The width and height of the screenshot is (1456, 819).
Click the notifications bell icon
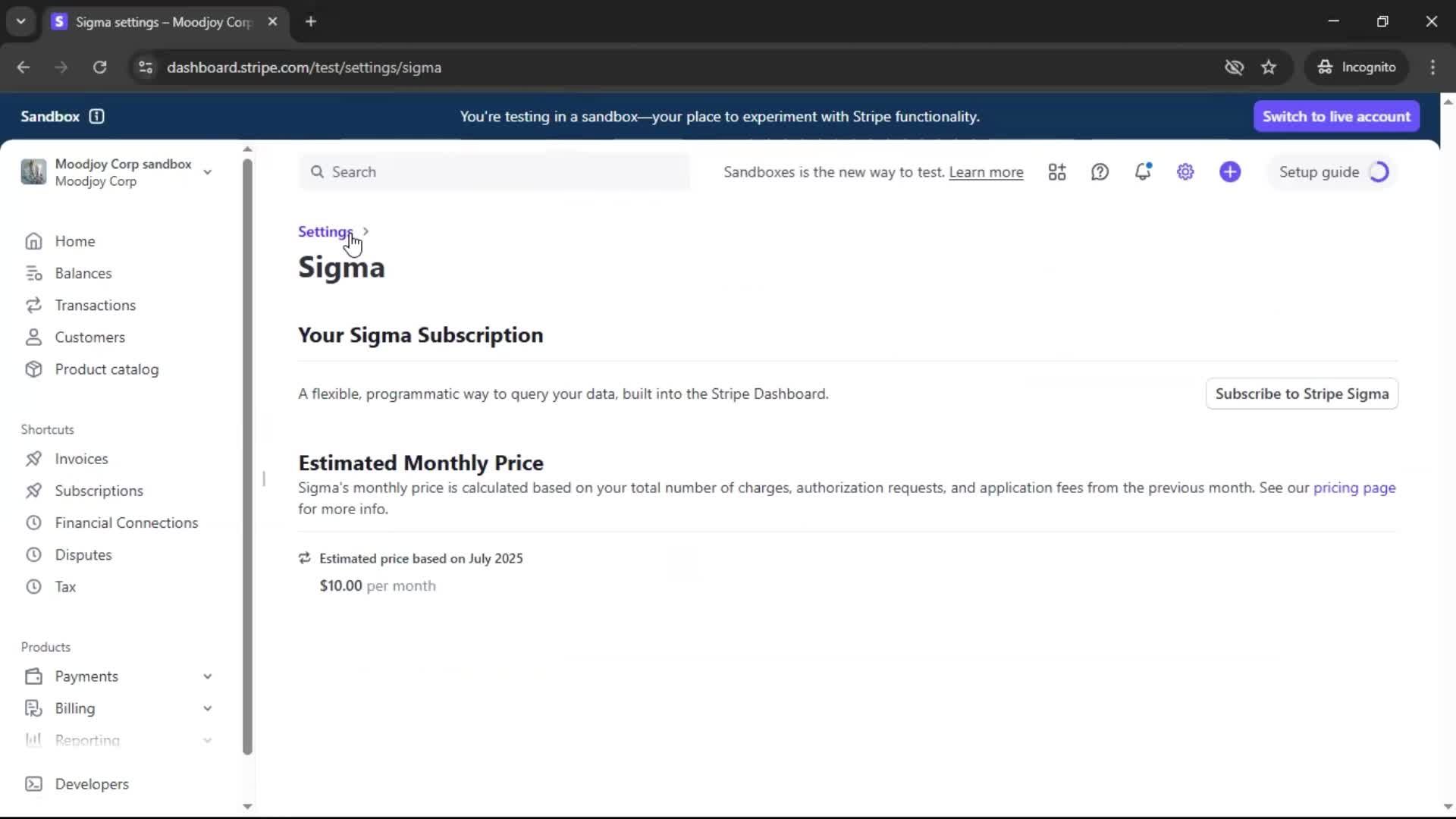(1143, 172)
